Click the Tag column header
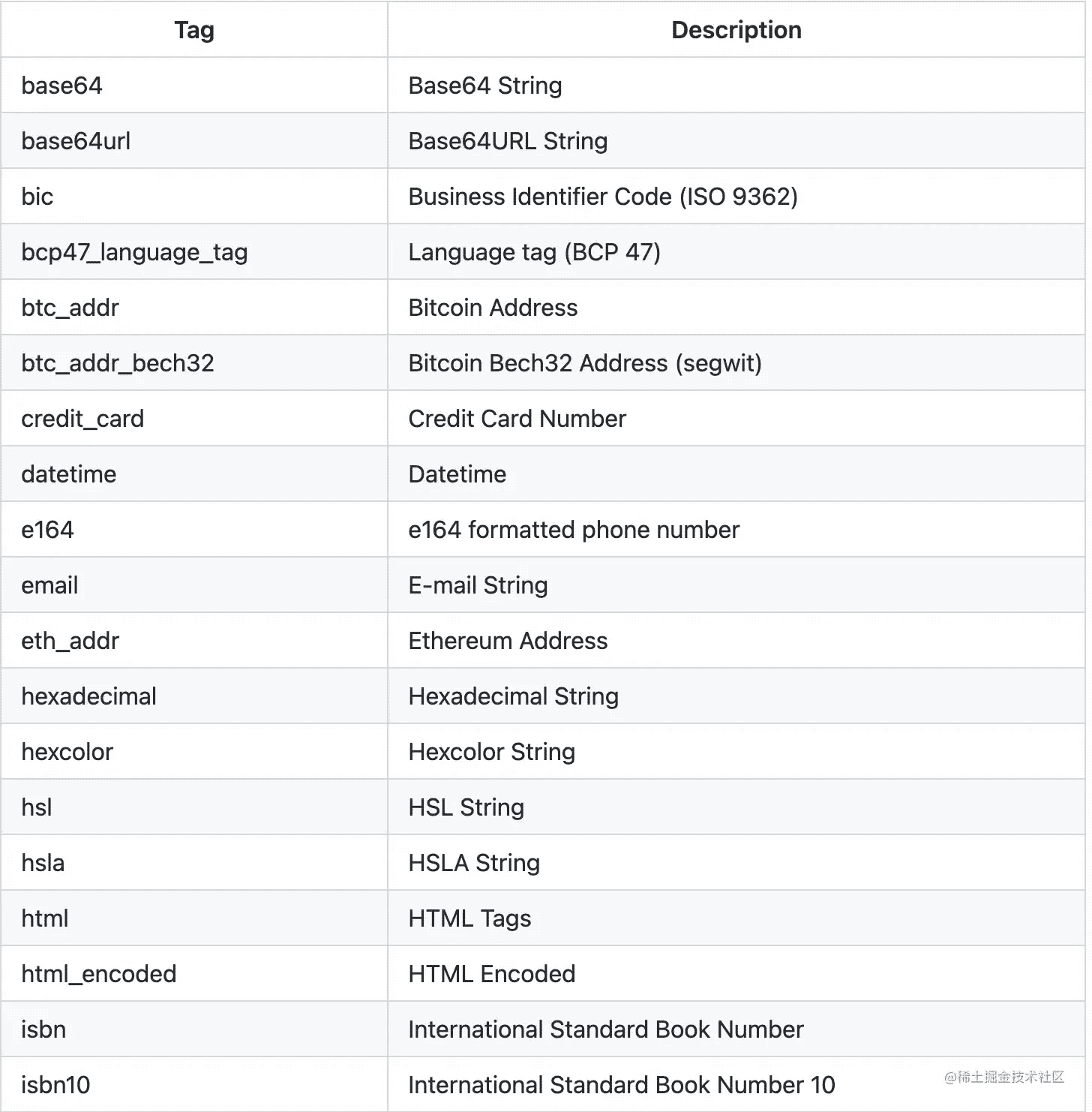 pos(194,30)
